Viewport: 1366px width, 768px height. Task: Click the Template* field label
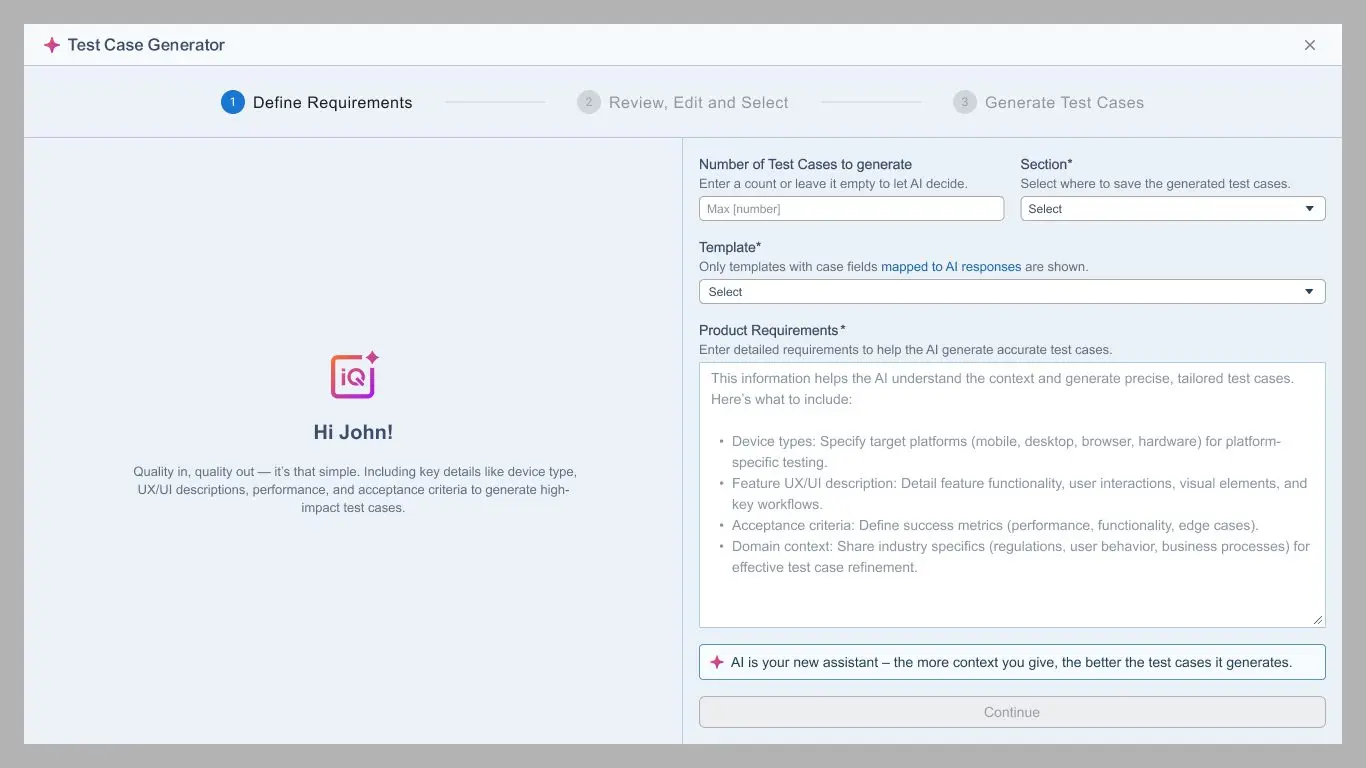730,248
